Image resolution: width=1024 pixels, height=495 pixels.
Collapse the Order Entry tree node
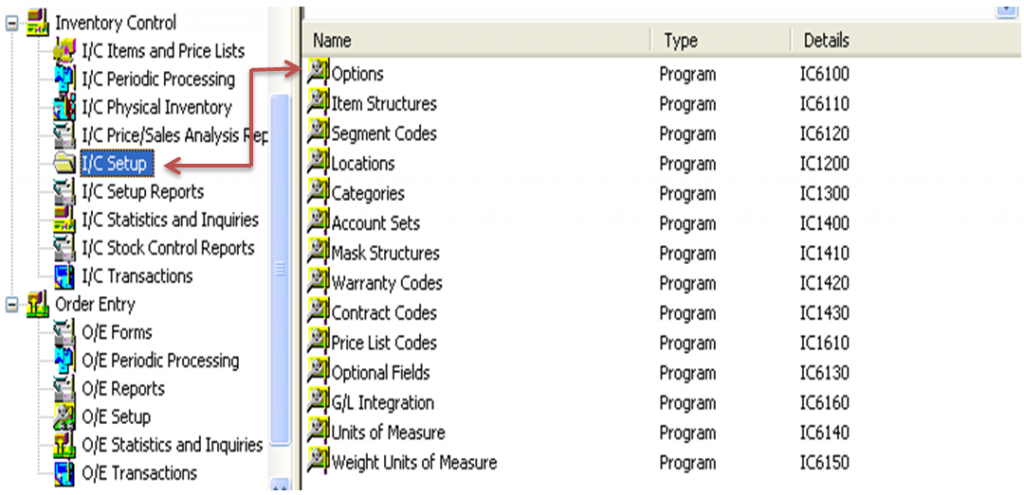(x=11, y=305)
